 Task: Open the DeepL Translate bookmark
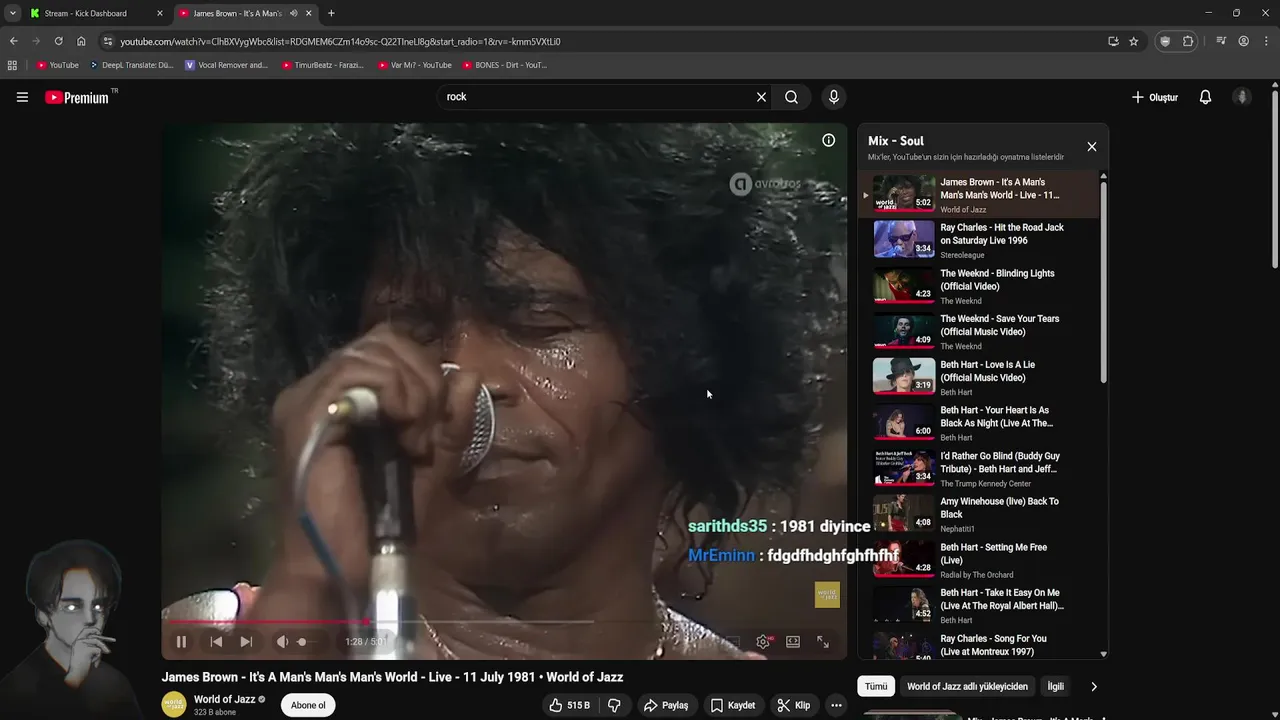[131, 65]
